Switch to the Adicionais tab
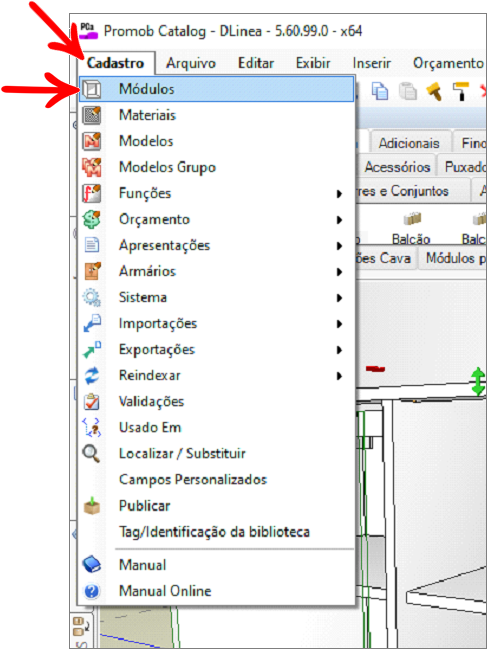Screen dimensions: 487x649 click(409, 143)
